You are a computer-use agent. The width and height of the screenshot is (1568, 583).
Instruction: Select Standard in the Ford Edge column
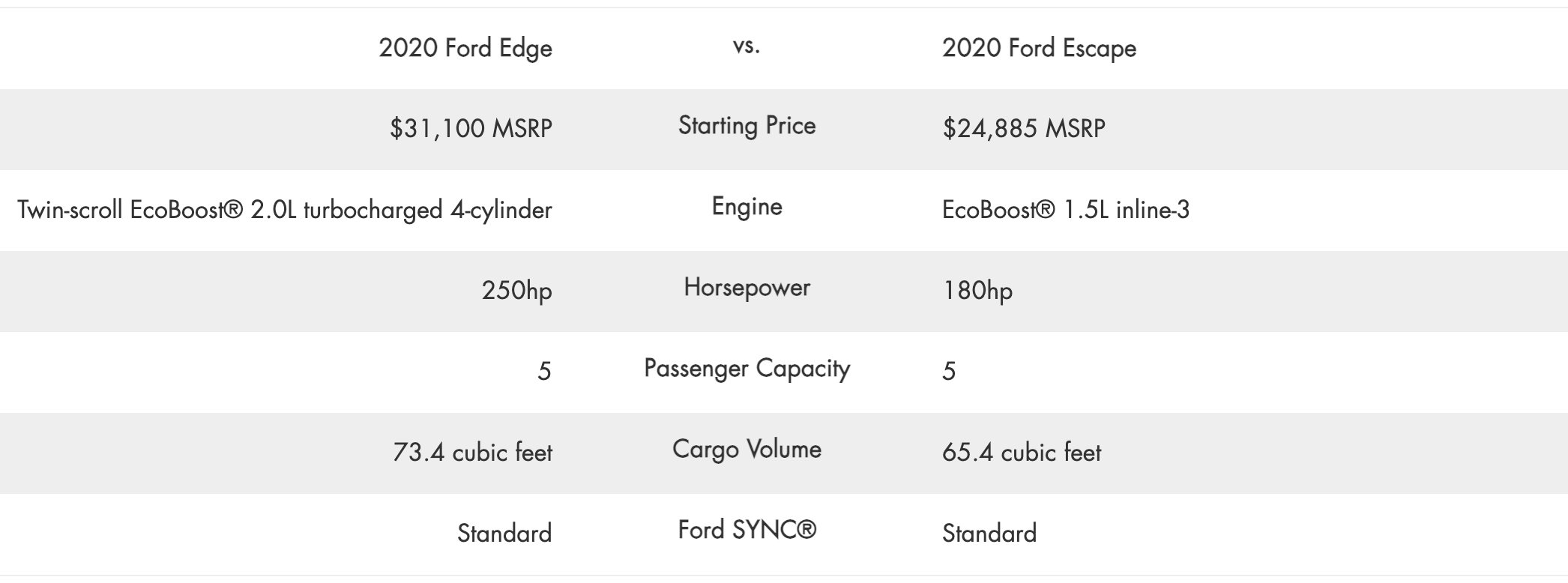504,534
